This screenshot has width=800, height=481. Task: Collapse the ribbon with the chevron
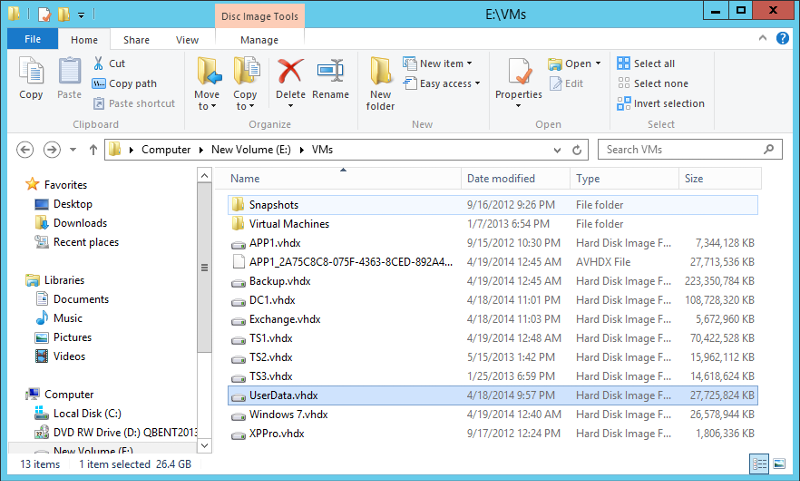coord(763,38)
